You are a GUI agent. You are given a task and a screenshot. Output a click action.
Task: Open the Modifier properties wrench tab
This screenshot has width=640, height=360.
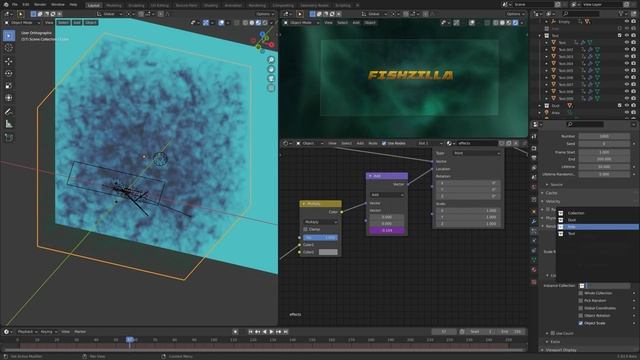[534, 221]
